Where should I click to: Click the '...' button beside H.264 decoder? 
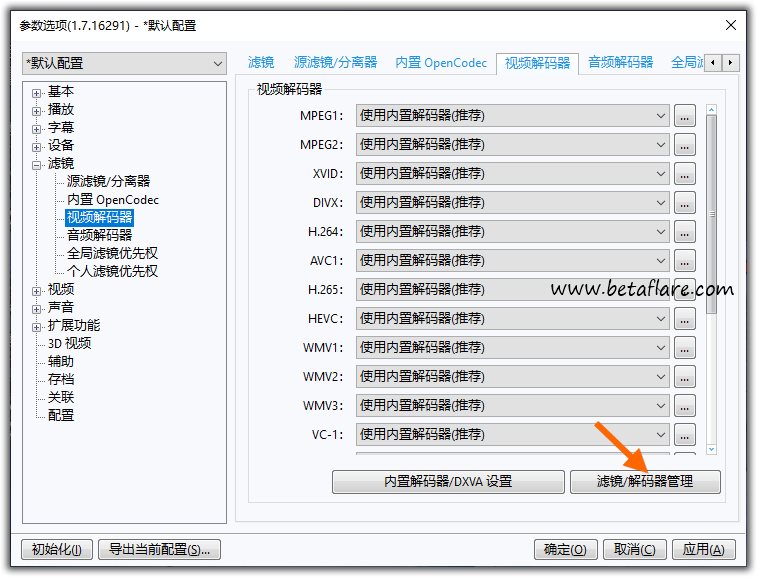(x=684, y=232)
